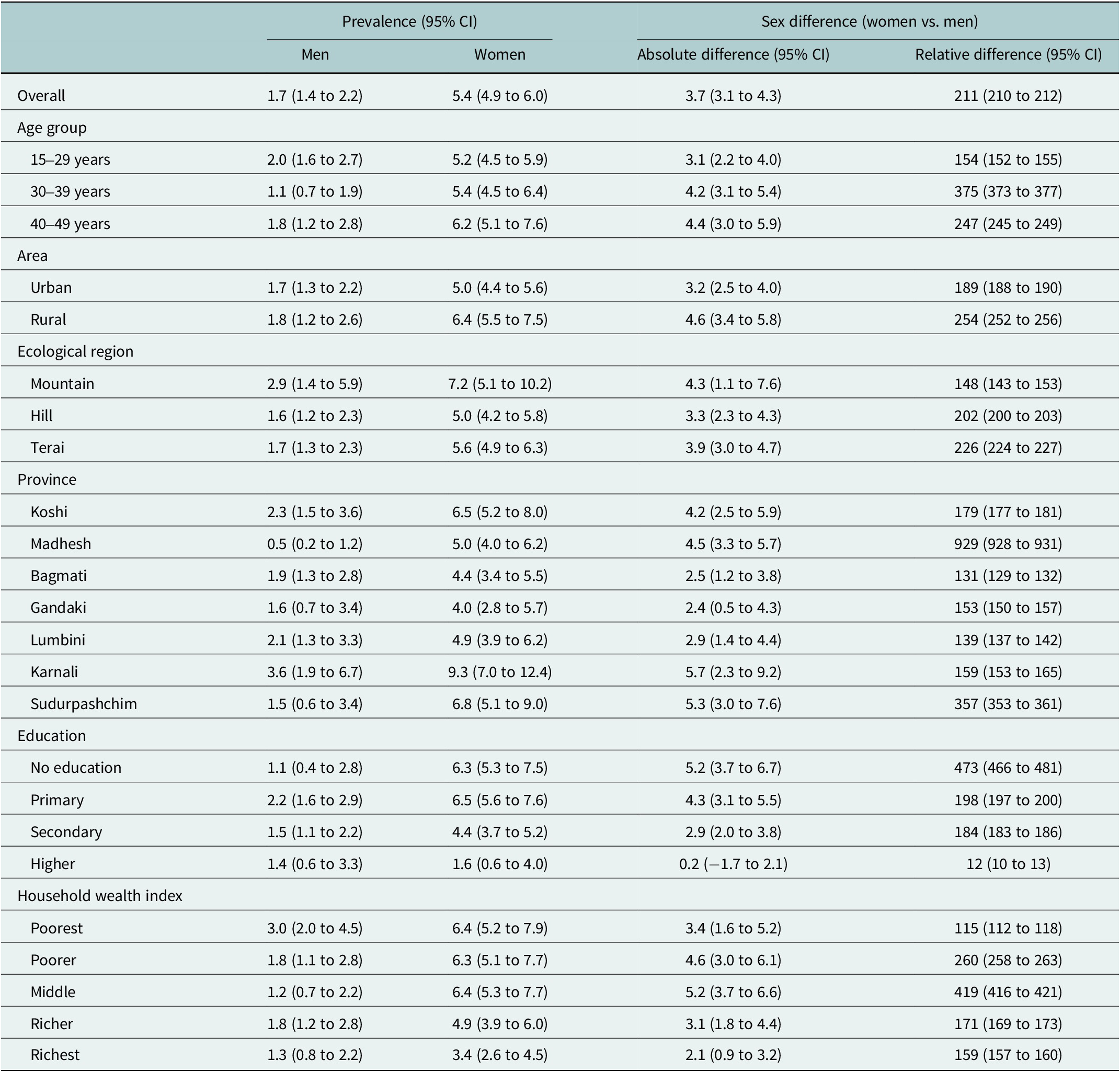Click the Sudurpashchim row label
This screenshot has height=1072, width=1120.
tap(84, 703)
